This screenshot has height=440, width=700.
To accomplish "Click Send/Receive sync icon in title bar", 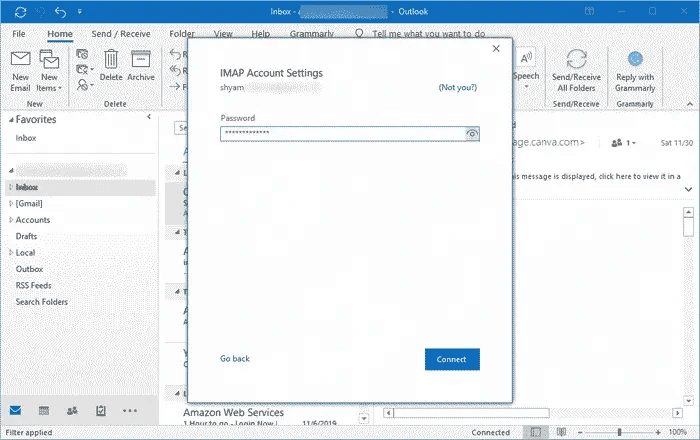I will pos(21,12).
